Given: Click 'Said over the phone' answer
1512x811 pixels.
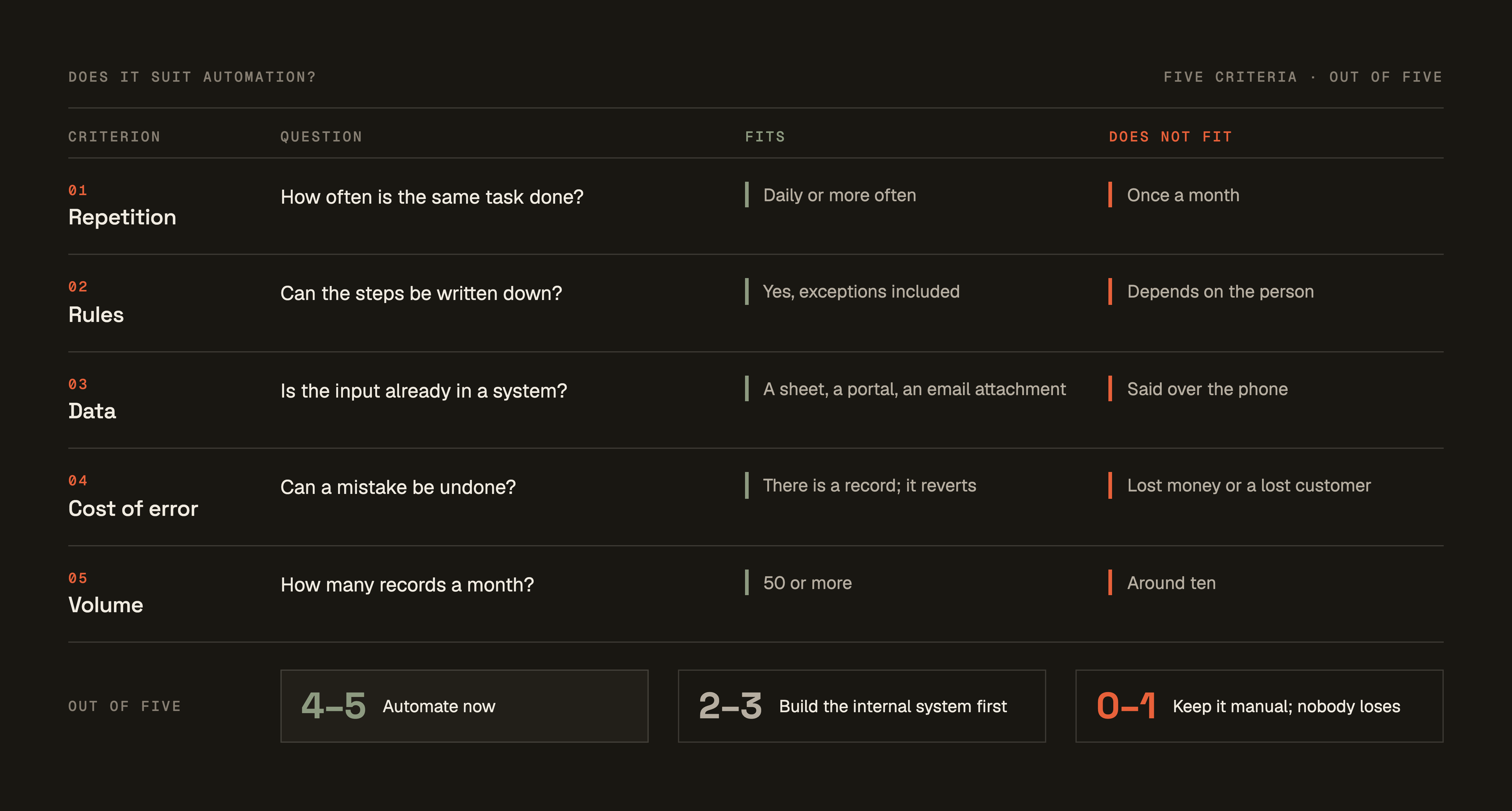Looking at the screenshot, I should (x=1207, y=389).
